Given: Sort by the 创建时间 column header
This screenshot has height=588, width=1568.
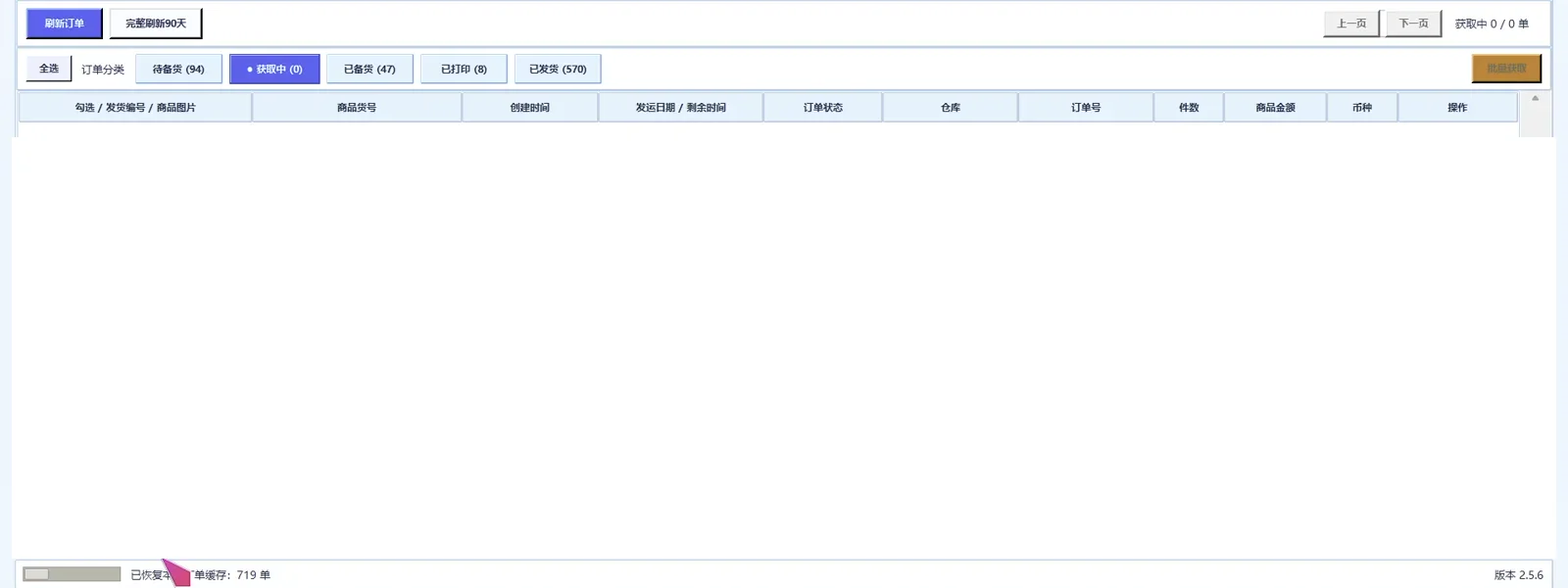Looking at the screenshot, I should point(530,107).
